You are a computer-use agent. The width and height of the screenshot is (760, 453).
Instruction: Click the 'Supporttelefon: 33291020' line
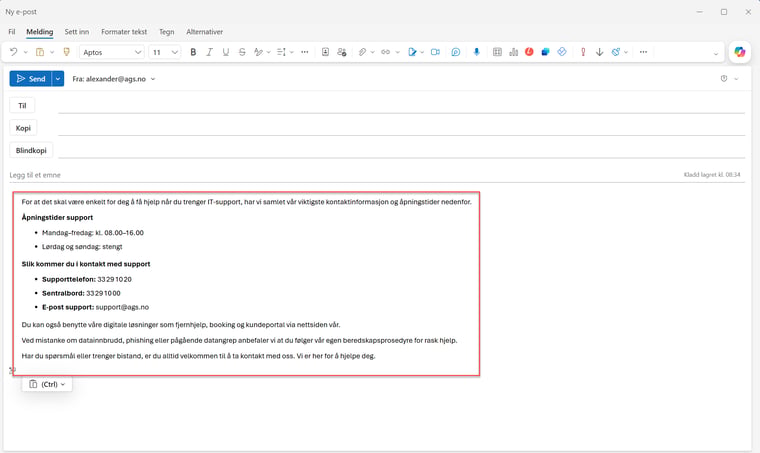[87, 279]
